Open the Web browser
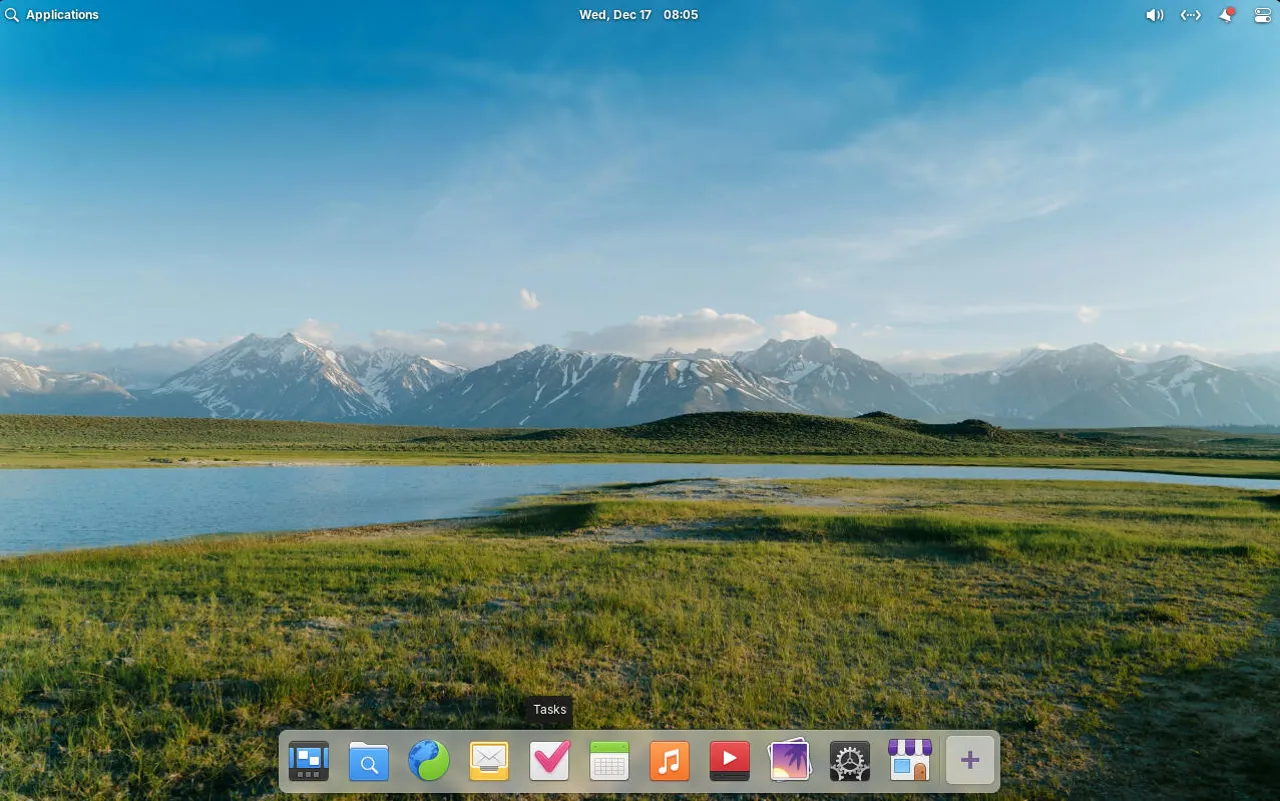The width and height of the screenshot is (1280, 801). click(428, 760)
